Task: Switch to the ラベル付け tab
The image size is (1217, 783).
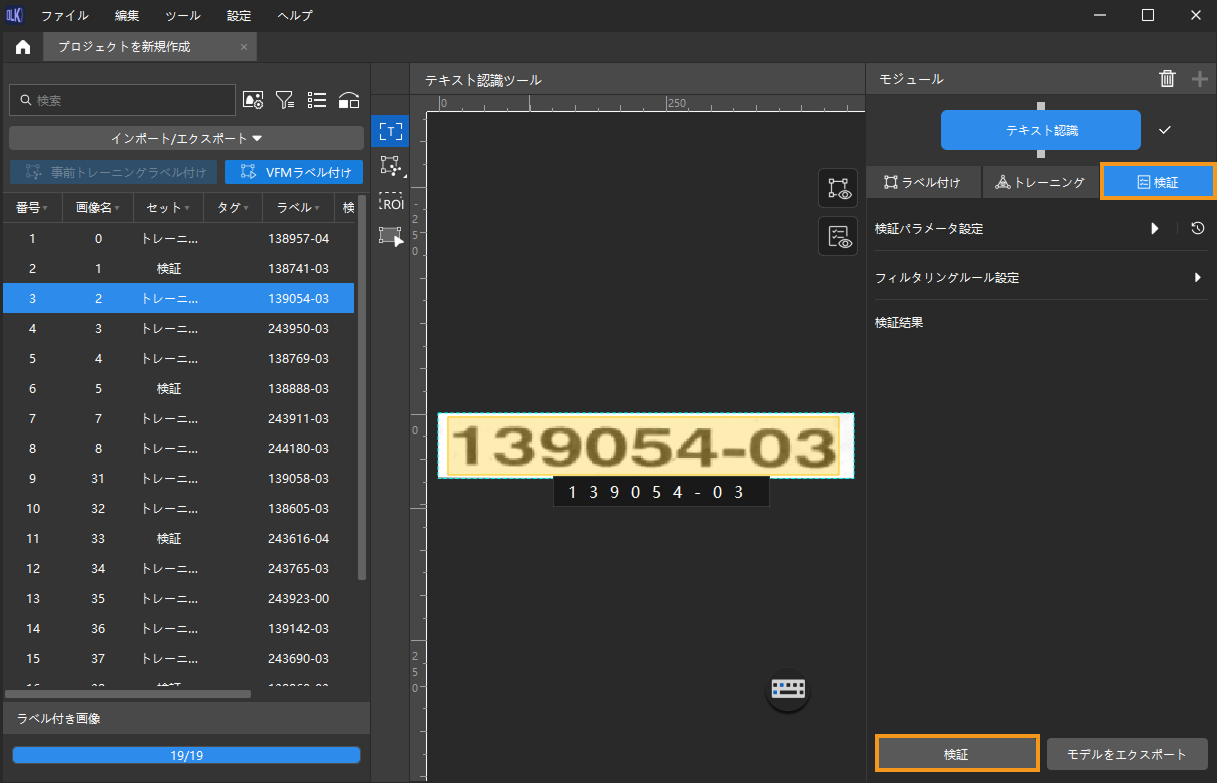Action: pyautogui.click(x=923, y=182)
